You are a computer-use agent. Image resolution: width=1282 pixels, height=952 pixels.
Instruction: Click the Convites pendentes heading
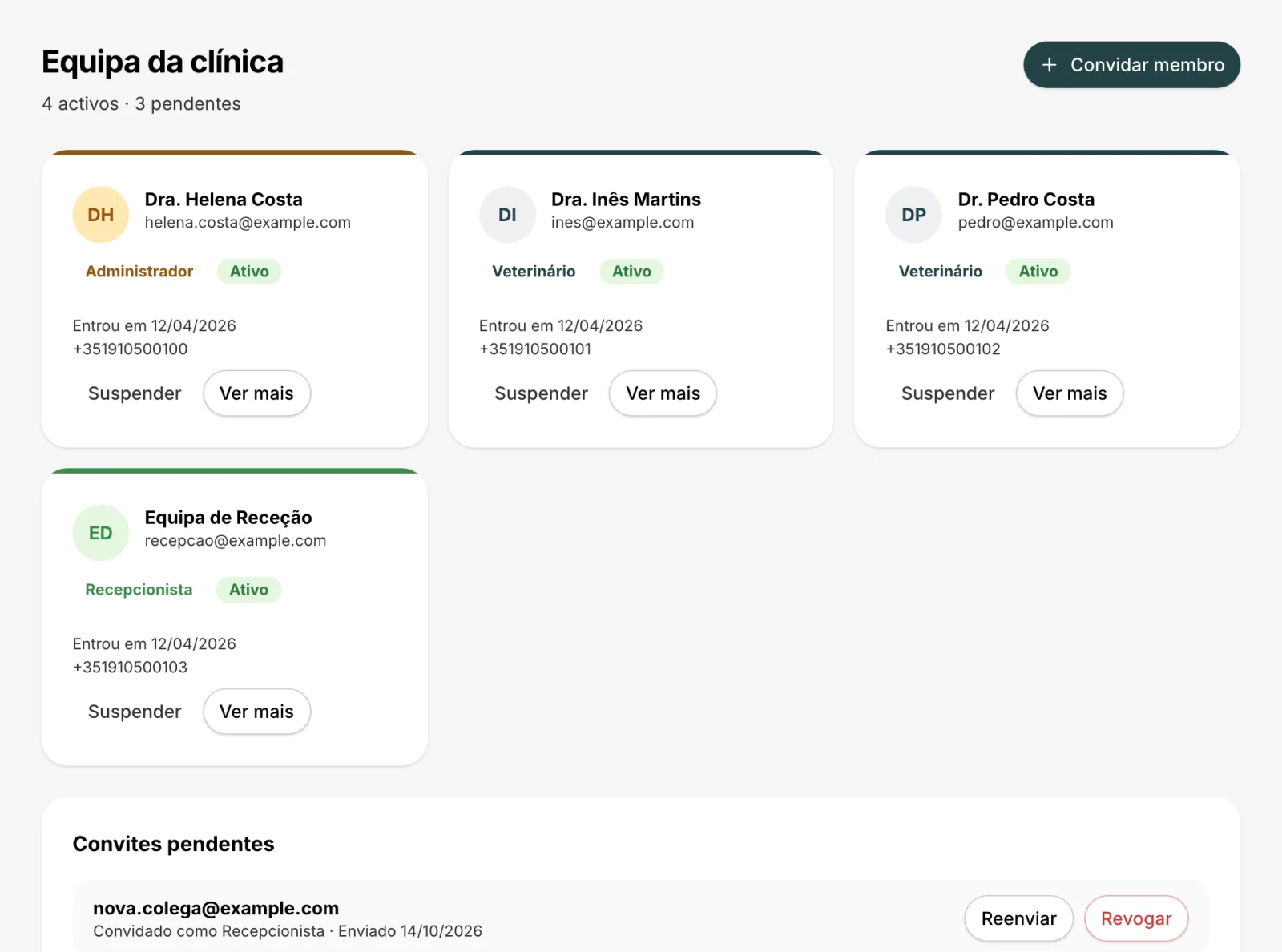173,844
